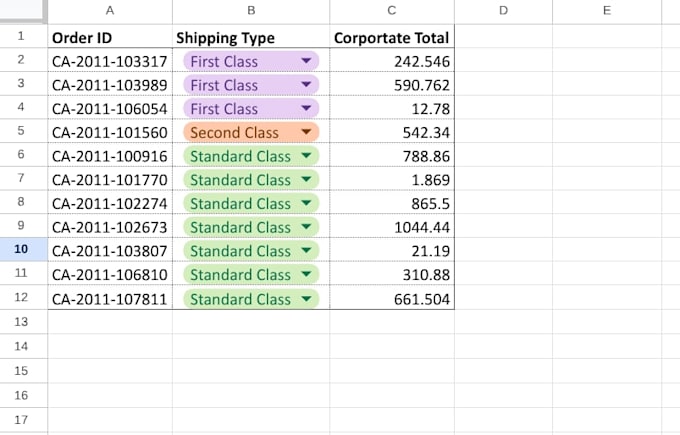Select cell with value 242.546
The image size is (680, 435).
point(392,60)
